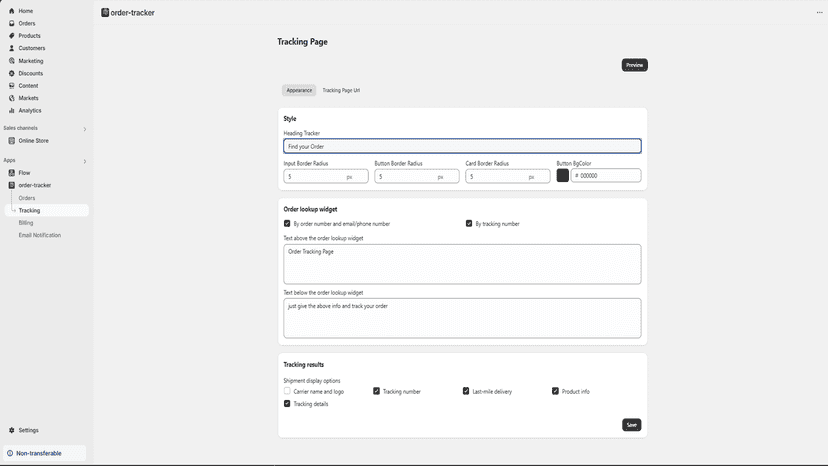The width and height of the screenshot is (828, 466).
Task: Open the black Button BgColor swatch
Action: (x=563, y=175)
